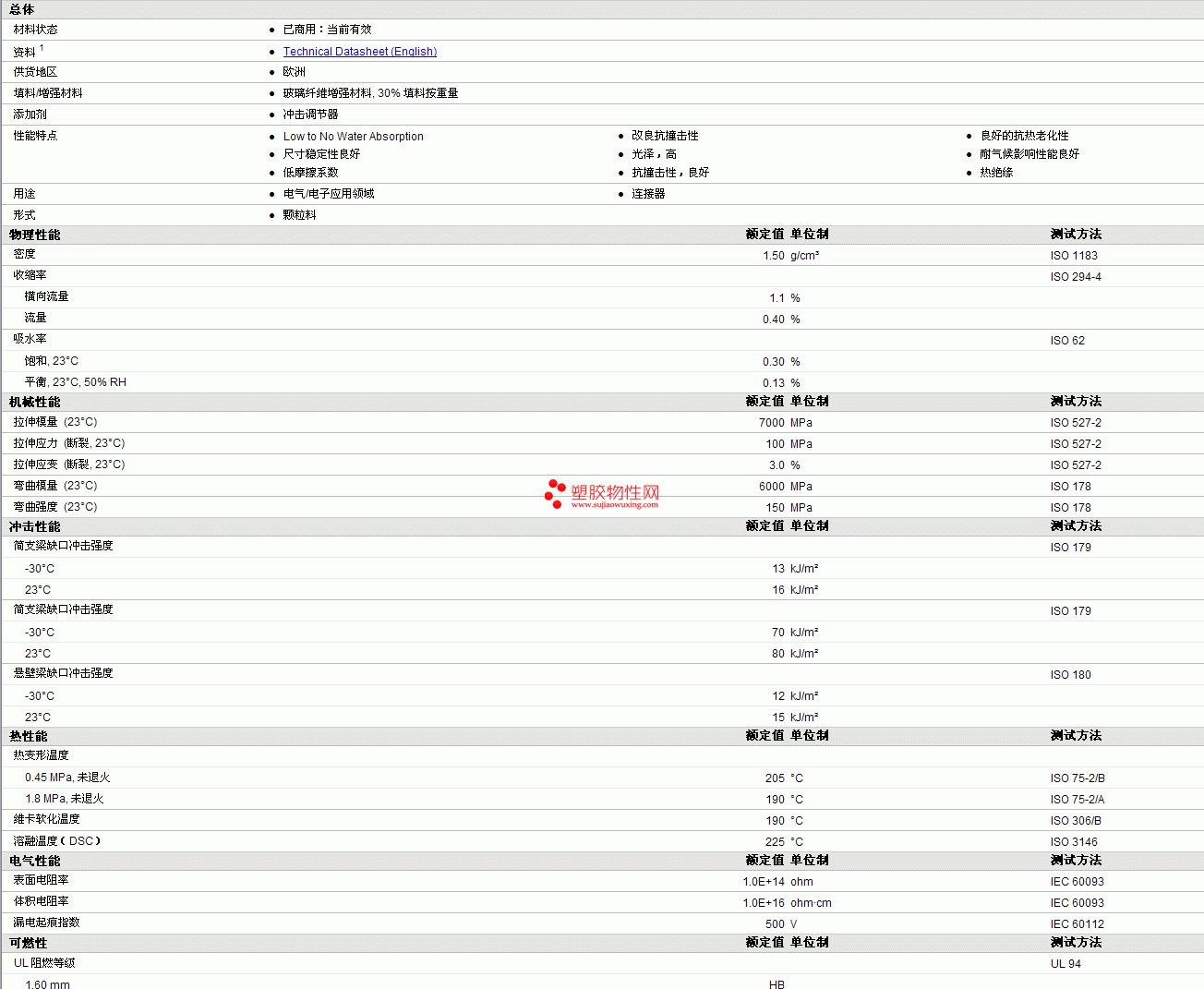The height and width of the screenshot is (989, 1204).
Task: Click the ISO 1183 test method
Action: pos(1074,256)
